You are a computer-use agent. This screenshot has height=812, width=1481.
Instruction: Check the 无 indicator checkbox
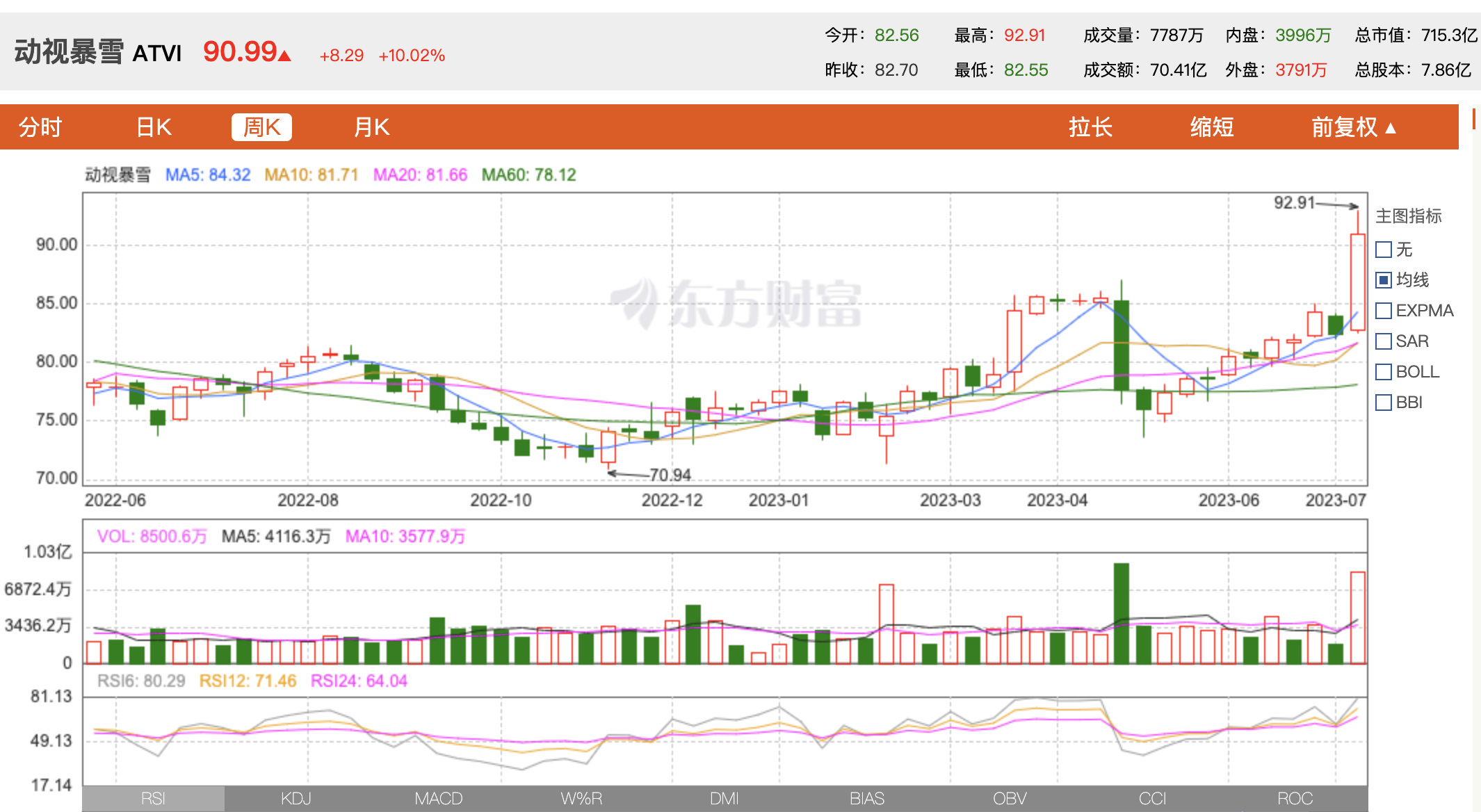pos(1384,250)
